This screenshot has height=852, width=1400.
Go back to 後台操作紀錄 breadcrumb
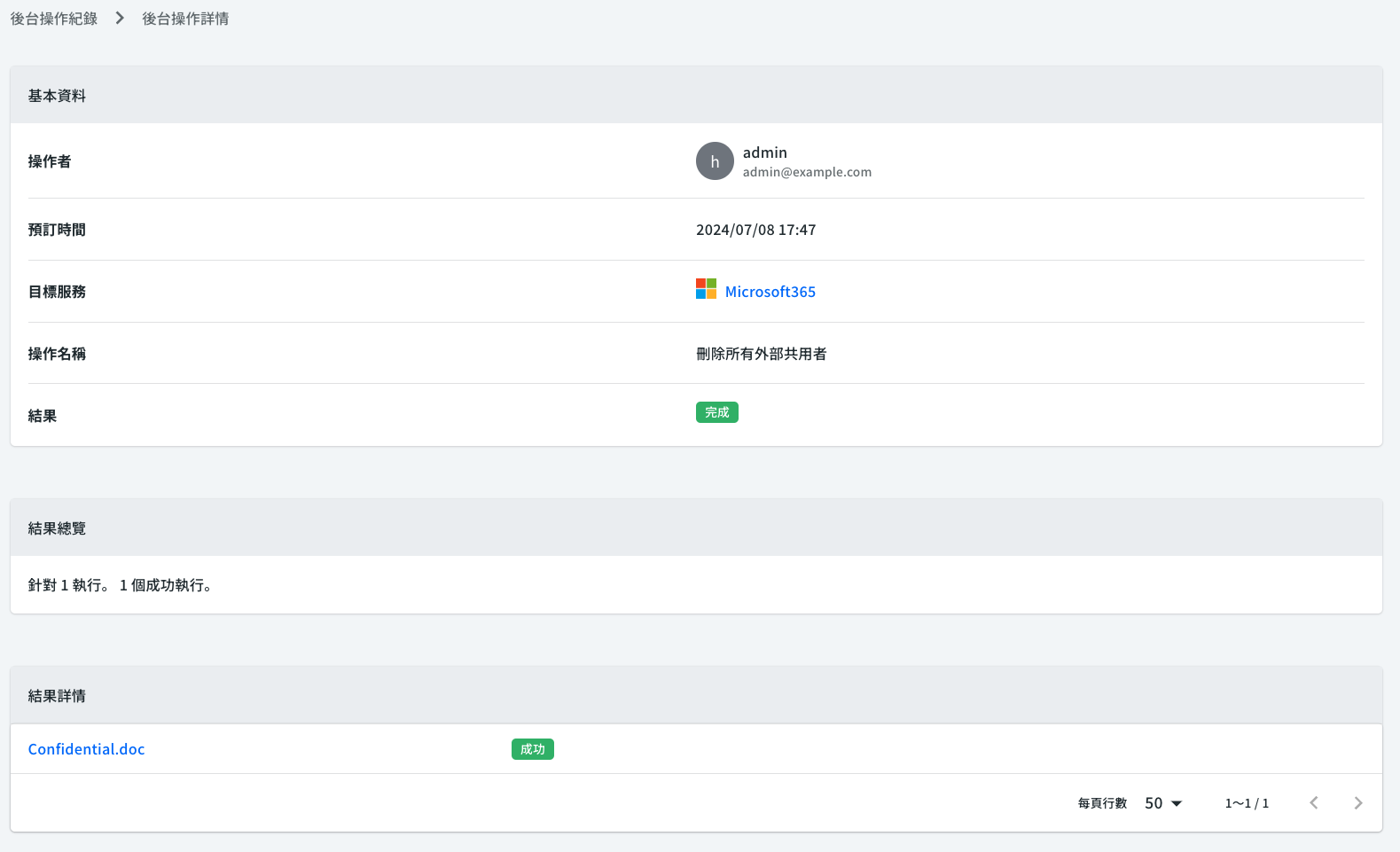click(x=54, y=19)
